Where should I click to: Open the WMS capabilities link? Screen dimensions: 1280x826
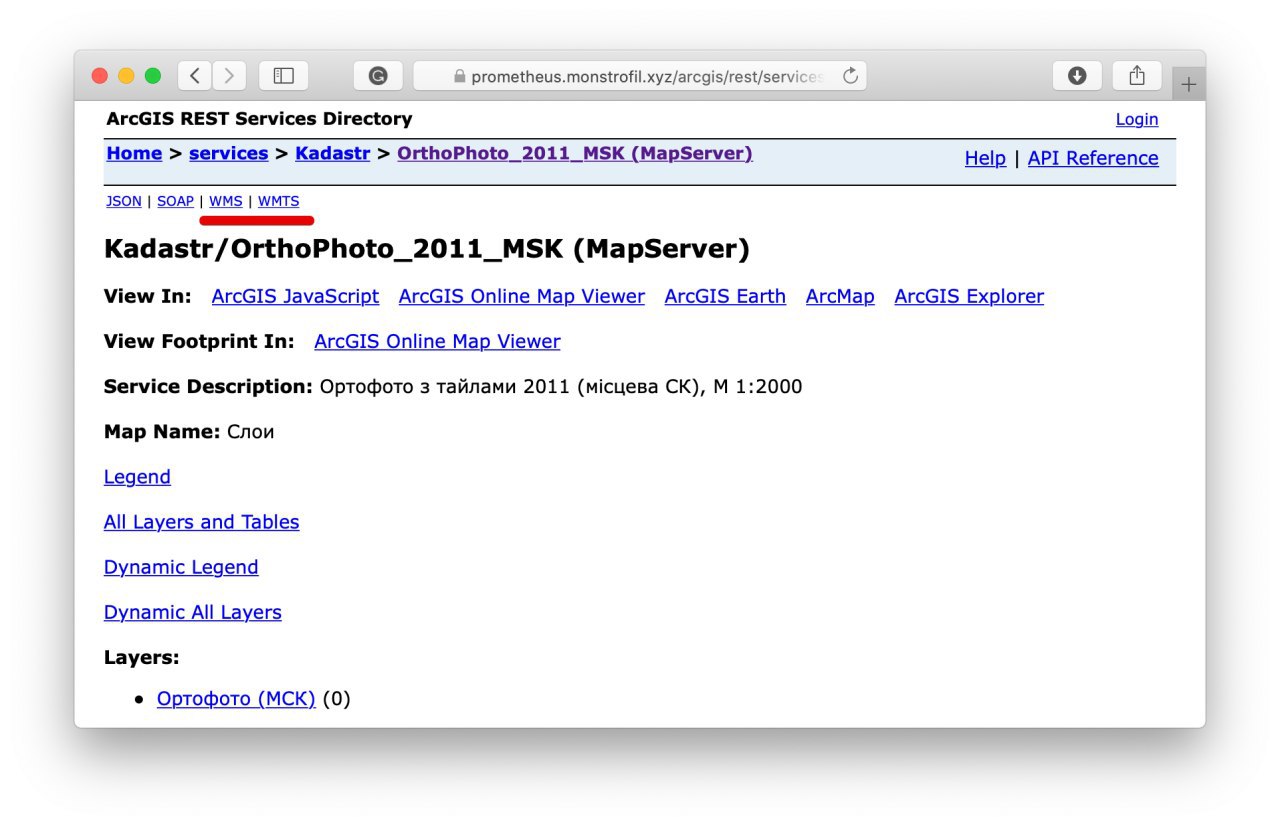pos(226,201)
